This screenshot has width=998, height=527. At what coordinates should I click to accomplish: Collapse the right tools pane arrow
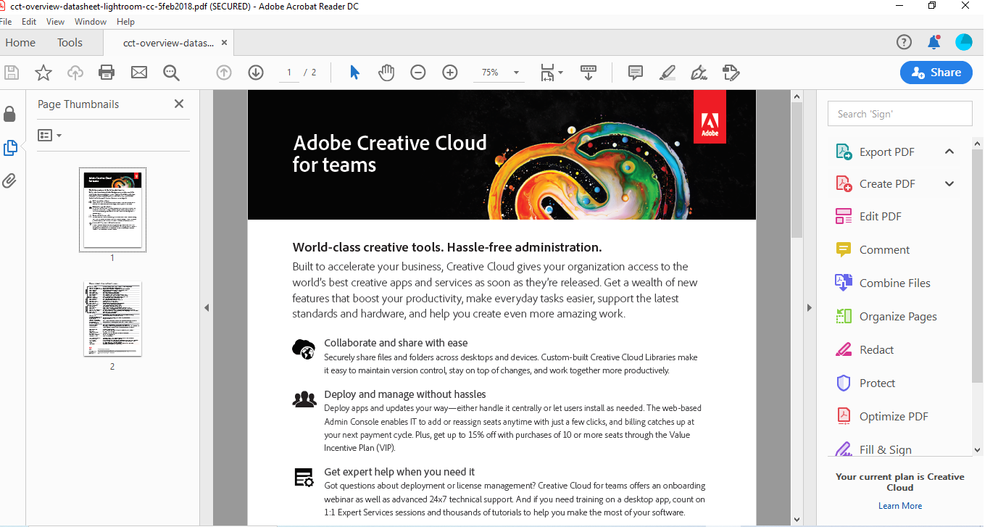pyautogui.click(x=809, y=307)
